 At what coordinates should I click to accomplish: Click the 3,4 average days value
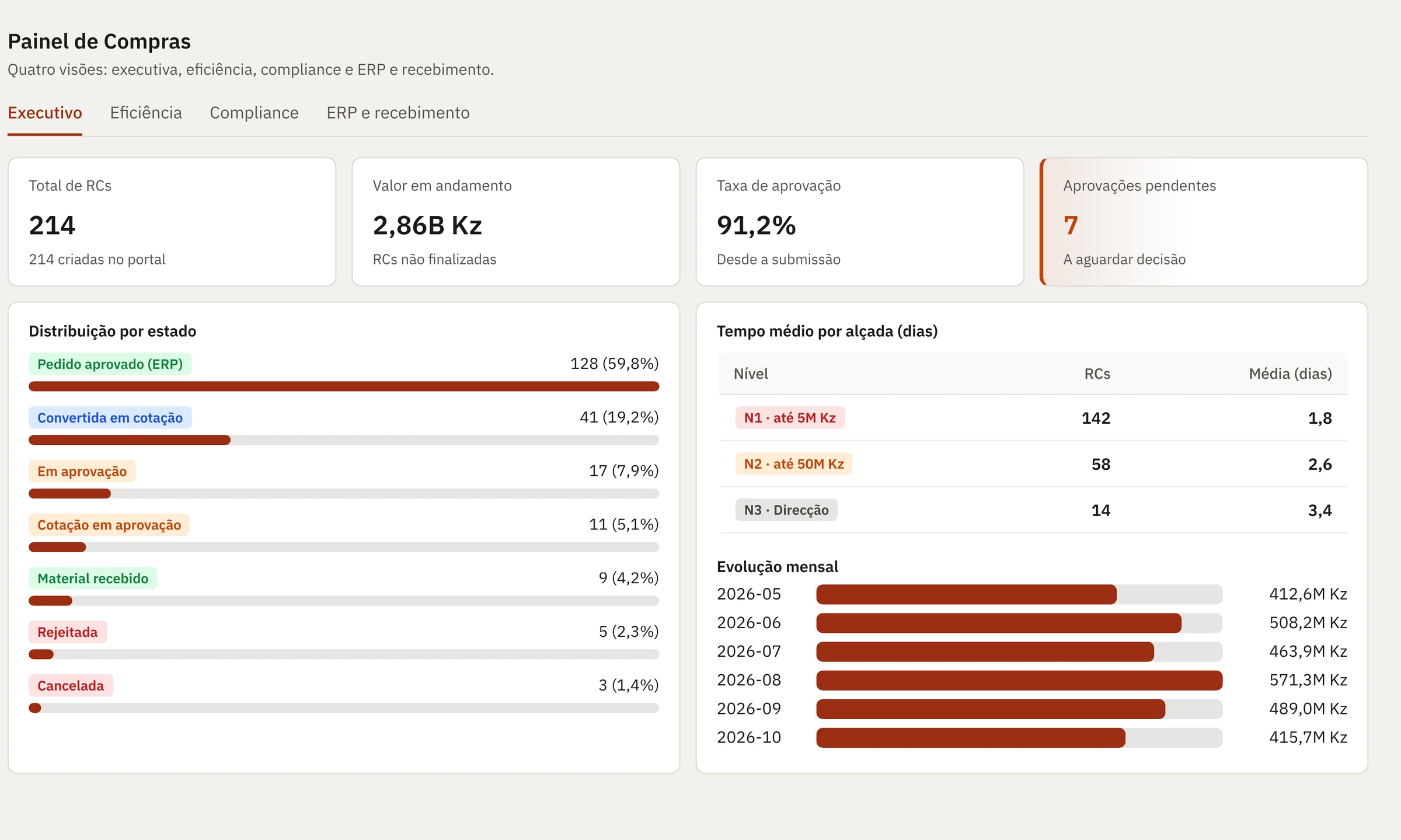[1320, 510]
